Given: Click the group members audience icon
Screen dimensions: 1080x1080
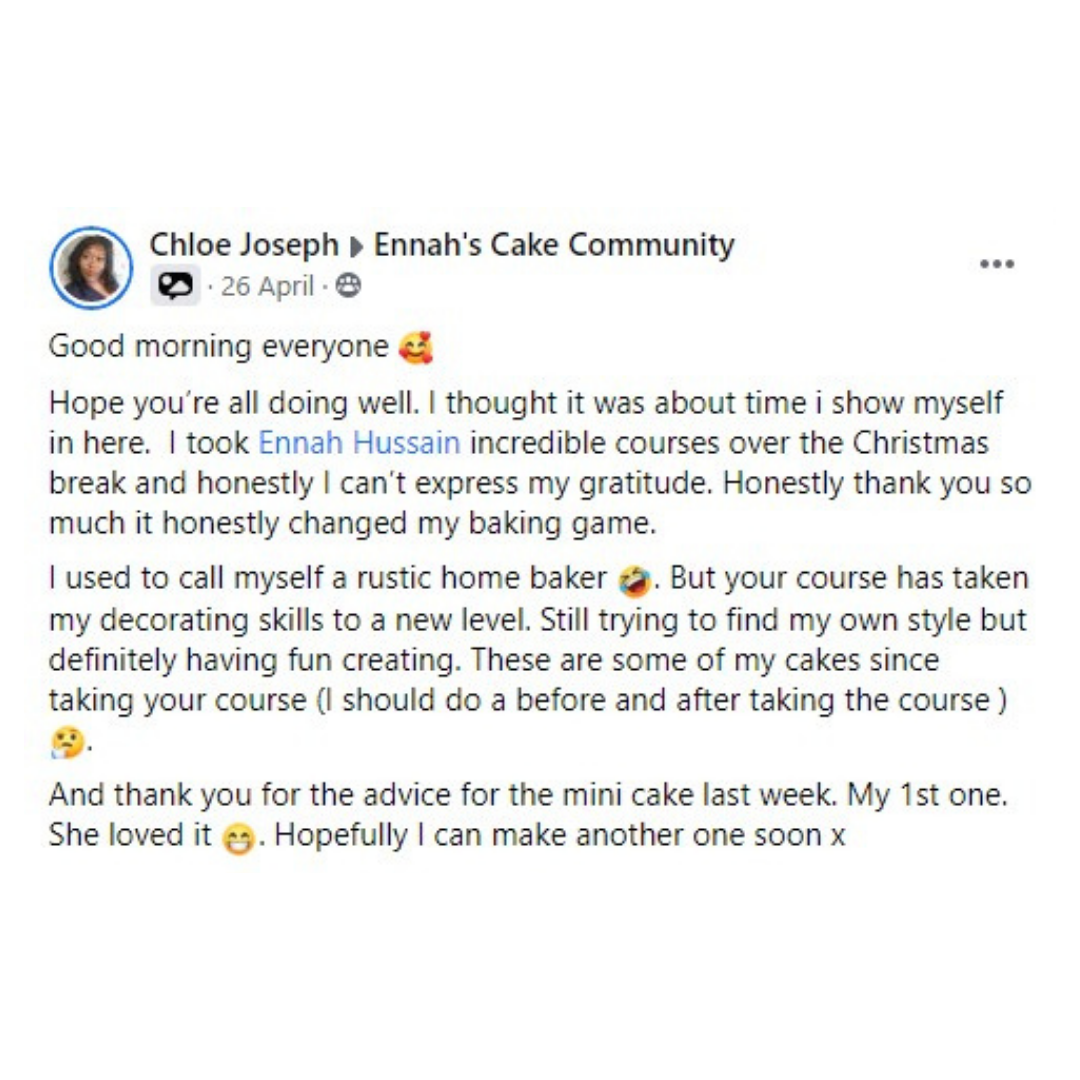Looking at the screenshot, I should coord(348,285).
